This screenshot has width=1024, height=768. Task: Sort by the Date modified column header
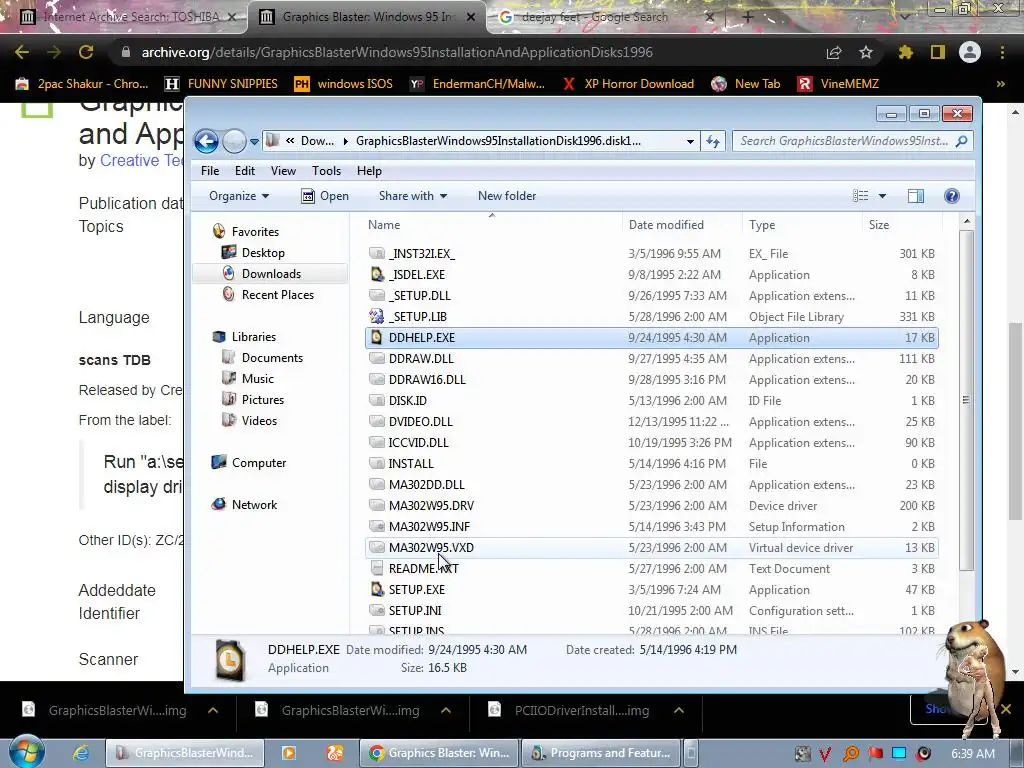[682, 225]
